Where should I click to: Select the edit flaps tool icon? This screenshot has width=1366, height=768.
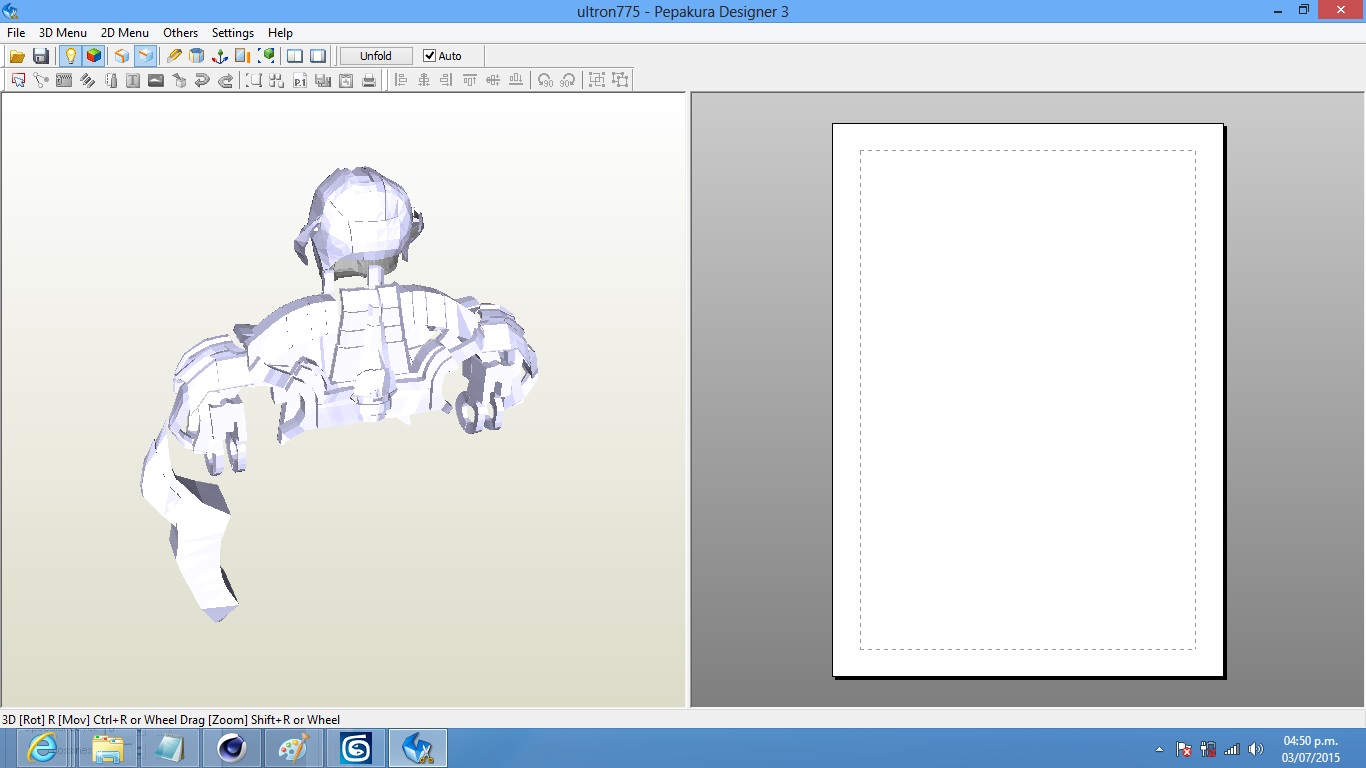[64, 80]
